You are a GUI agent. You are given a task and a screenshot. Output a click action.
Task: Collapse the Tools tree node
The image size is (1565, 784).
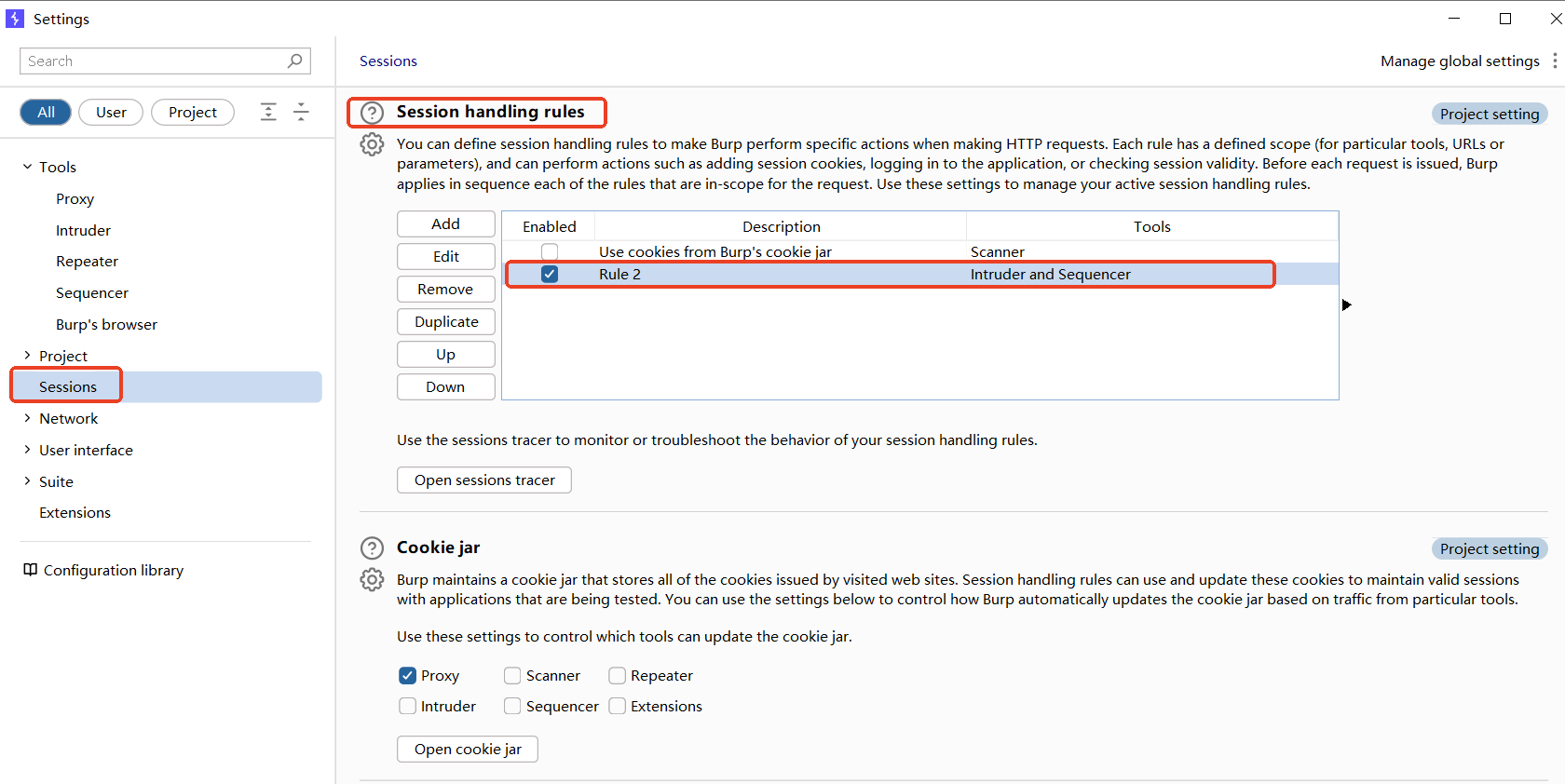27,167
